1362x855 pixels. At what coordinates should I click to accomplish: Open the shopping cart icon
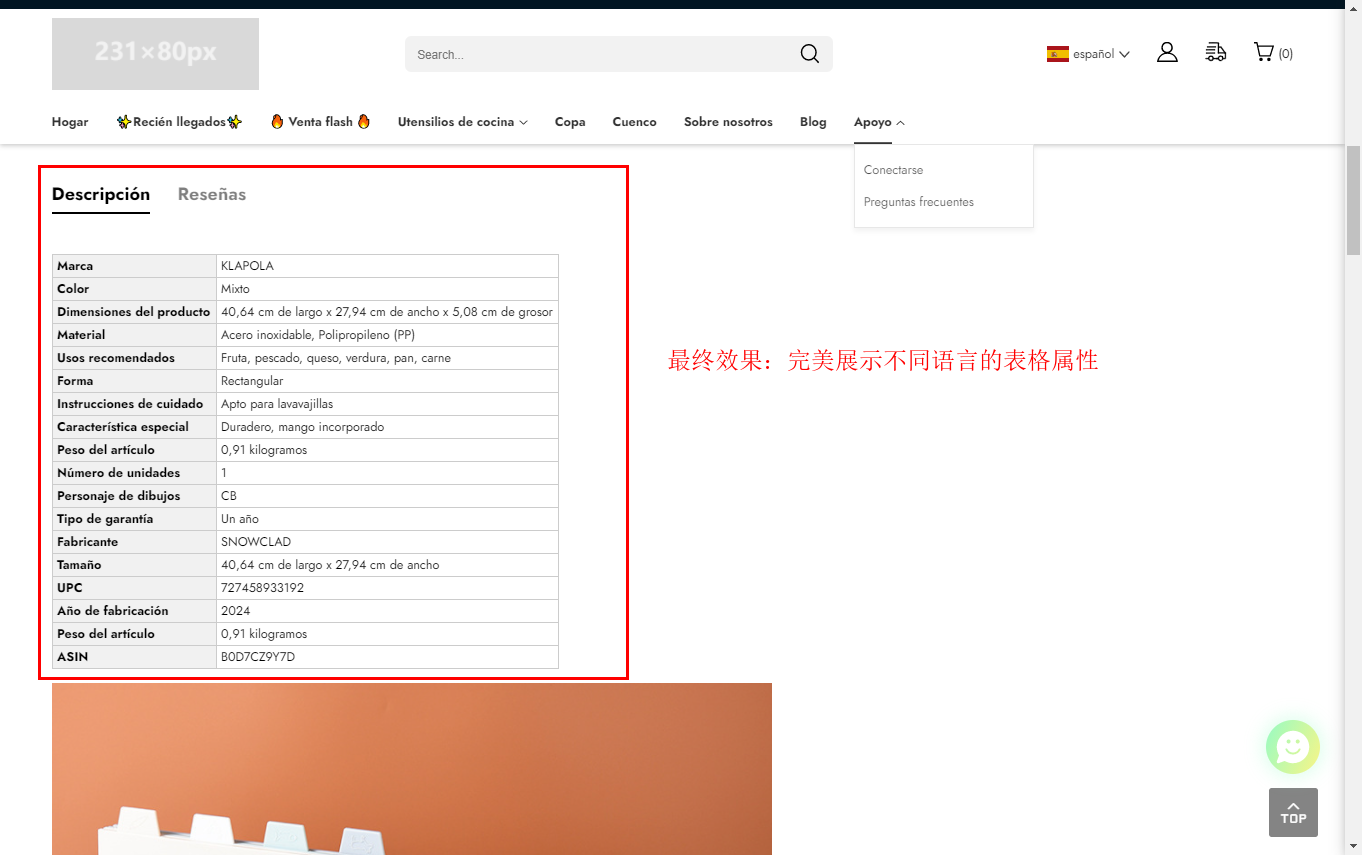point(1264,52)
